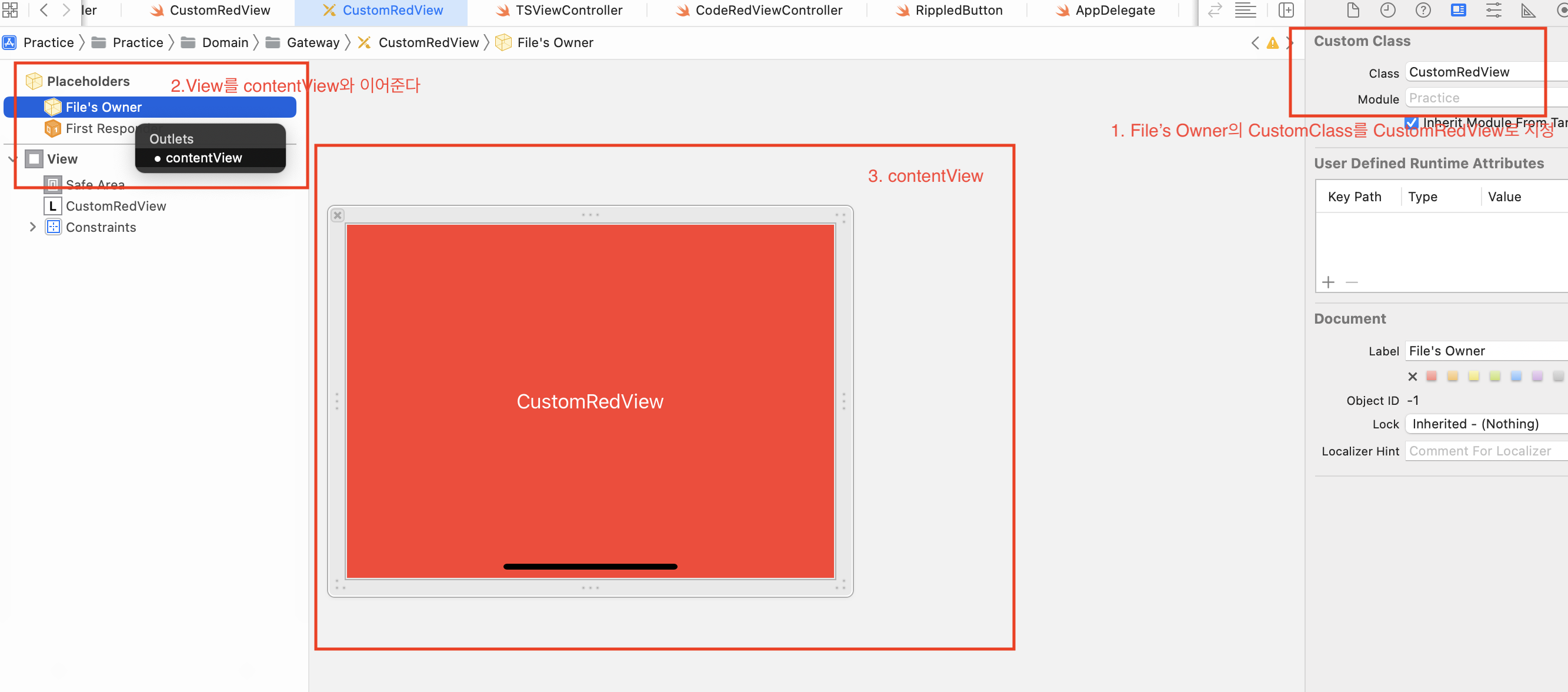Open the Quick Help inspector
This screenshot has width=1568, height=692.
point(1423,11)
